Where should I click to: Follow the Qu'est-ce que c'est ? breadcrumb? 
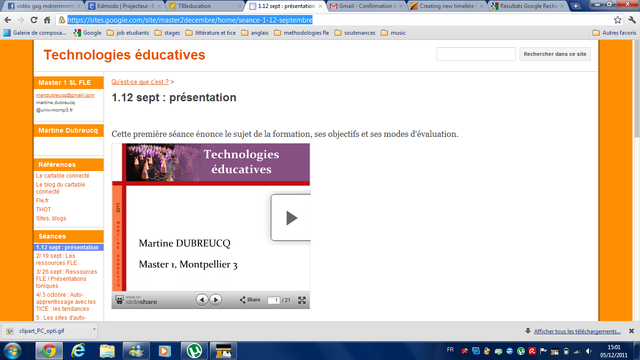(x=140, y=82)
